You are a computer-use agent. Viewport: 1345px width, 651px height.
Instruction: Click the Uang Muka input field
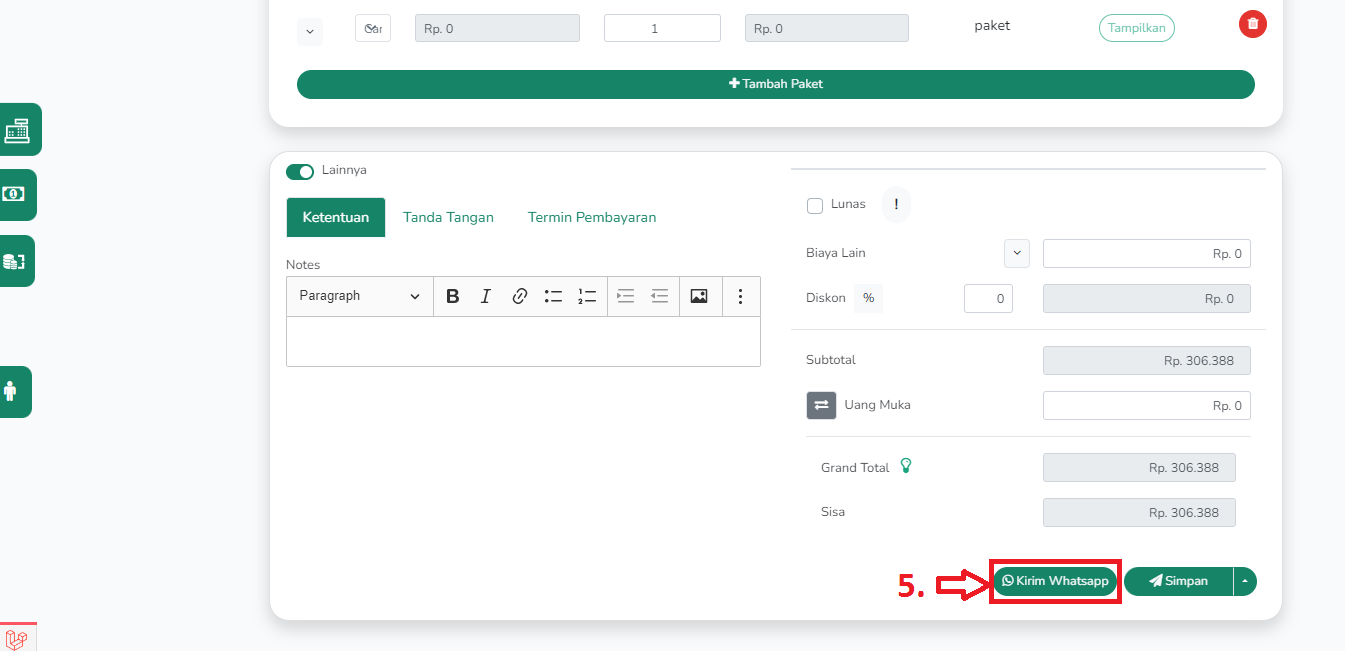[x=1146, y=405]
